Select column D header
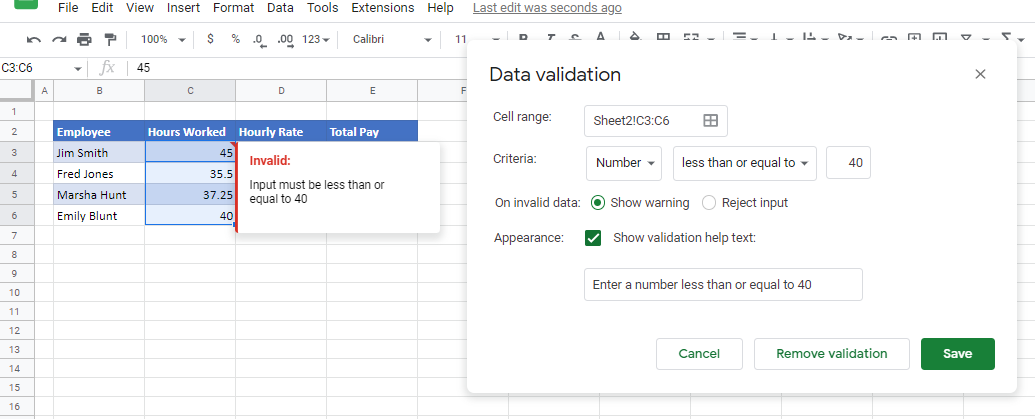Viewport: 1035px width, 419px height. point(281,91)
